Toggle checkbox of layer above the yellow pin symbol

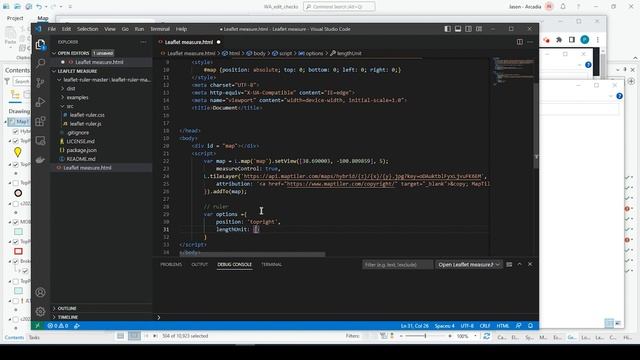point(16,141)
